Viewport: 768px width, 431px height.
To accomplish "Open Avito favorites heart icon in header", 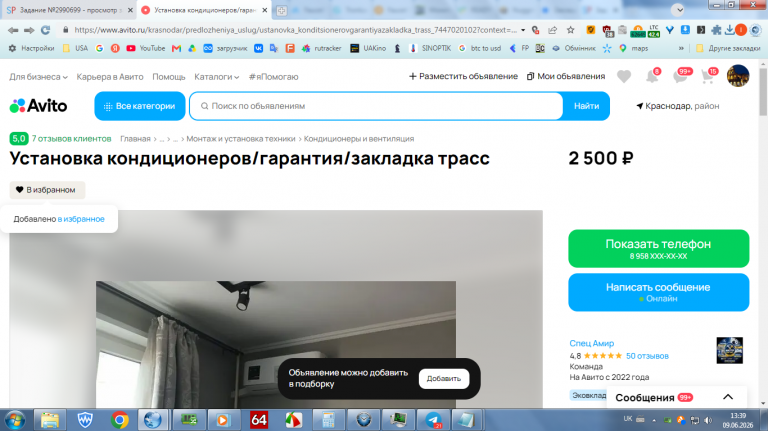I will 624,76.
